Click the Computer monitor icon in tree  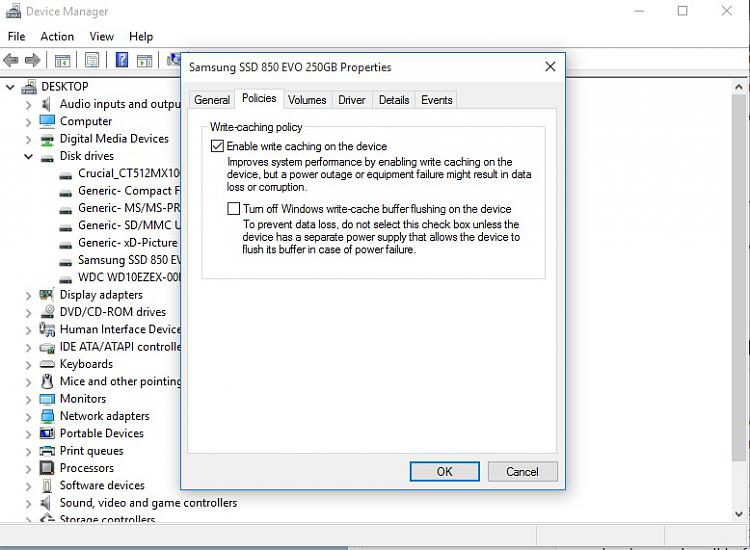[47, 121]
